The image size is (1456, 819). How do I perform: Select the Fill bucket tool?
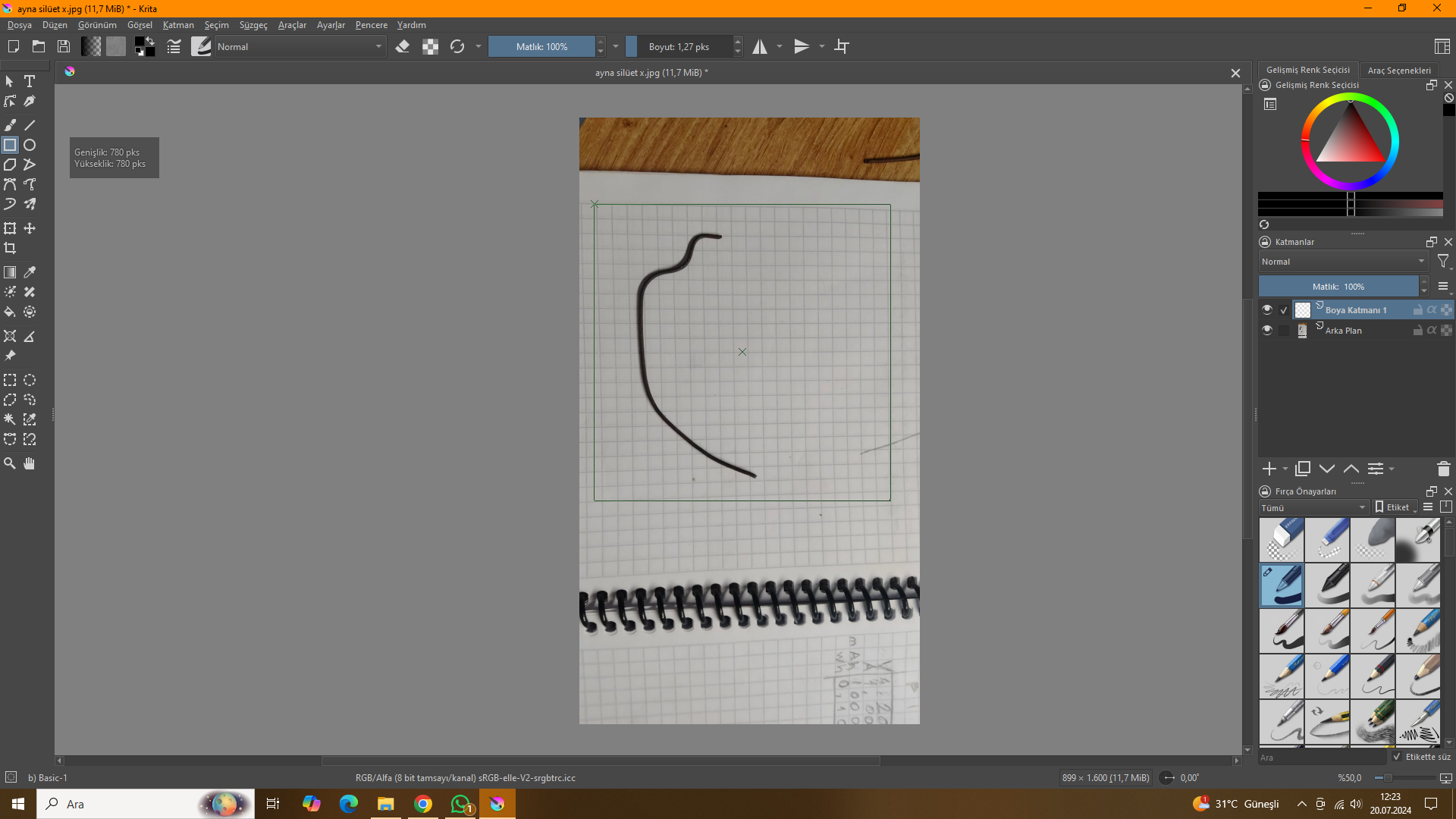(x=10, y=312)
